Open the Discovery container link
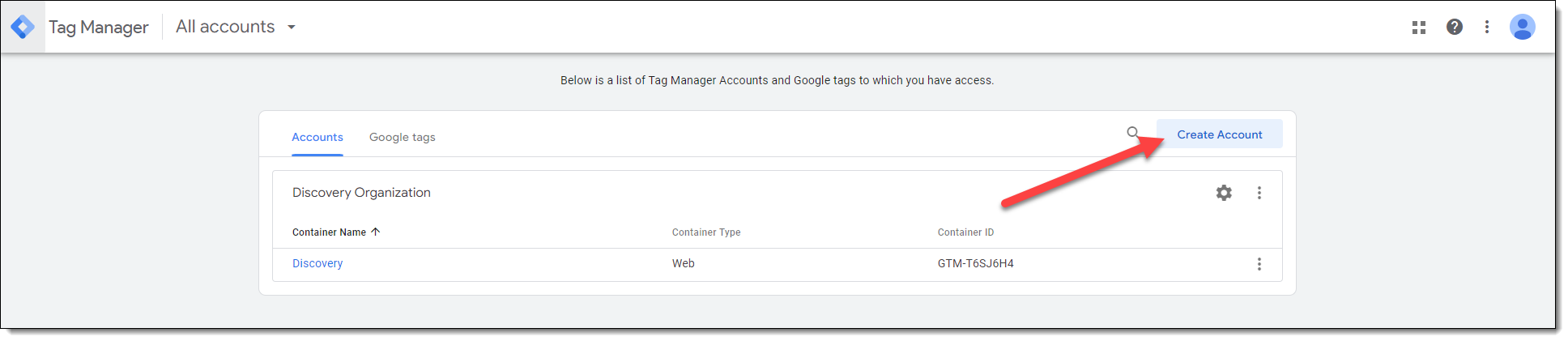 317,263
